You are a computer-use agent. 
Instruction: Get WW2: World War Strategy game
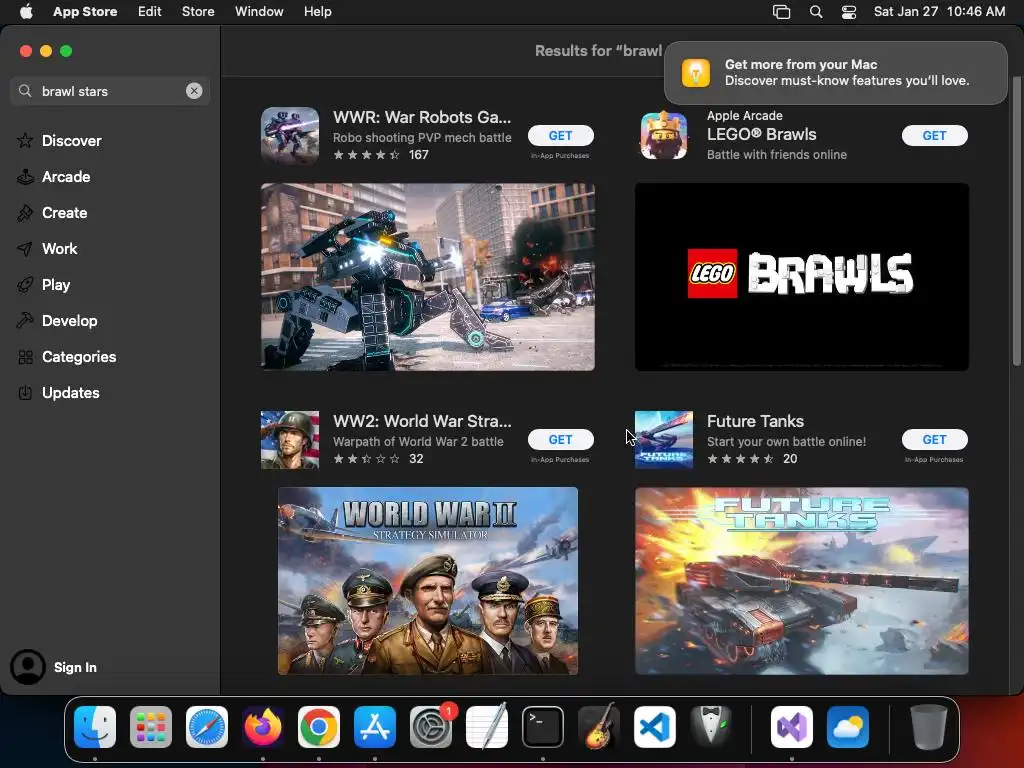point(560,440)
